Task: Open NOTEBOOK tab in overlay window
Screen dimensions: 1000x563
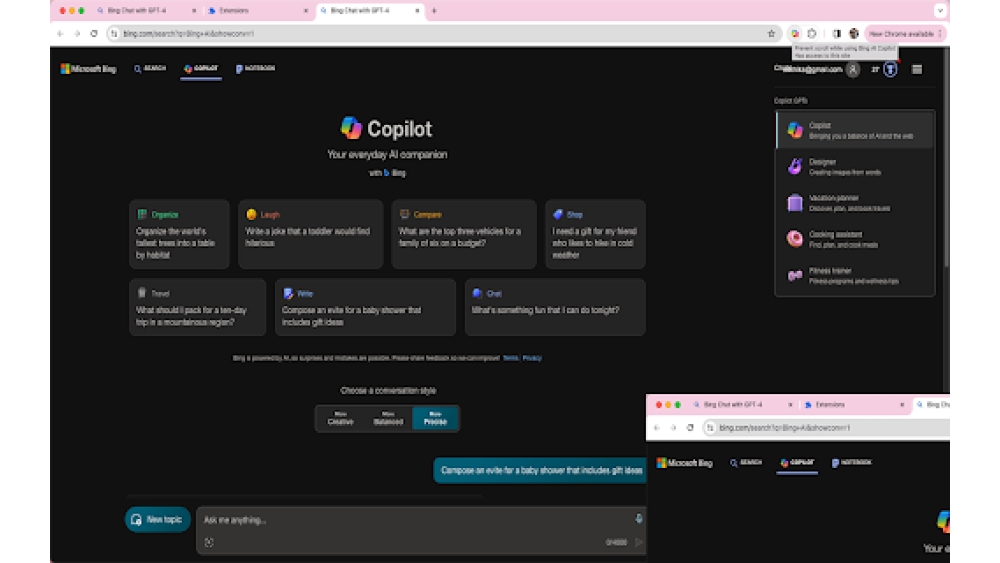Action: 852,463
